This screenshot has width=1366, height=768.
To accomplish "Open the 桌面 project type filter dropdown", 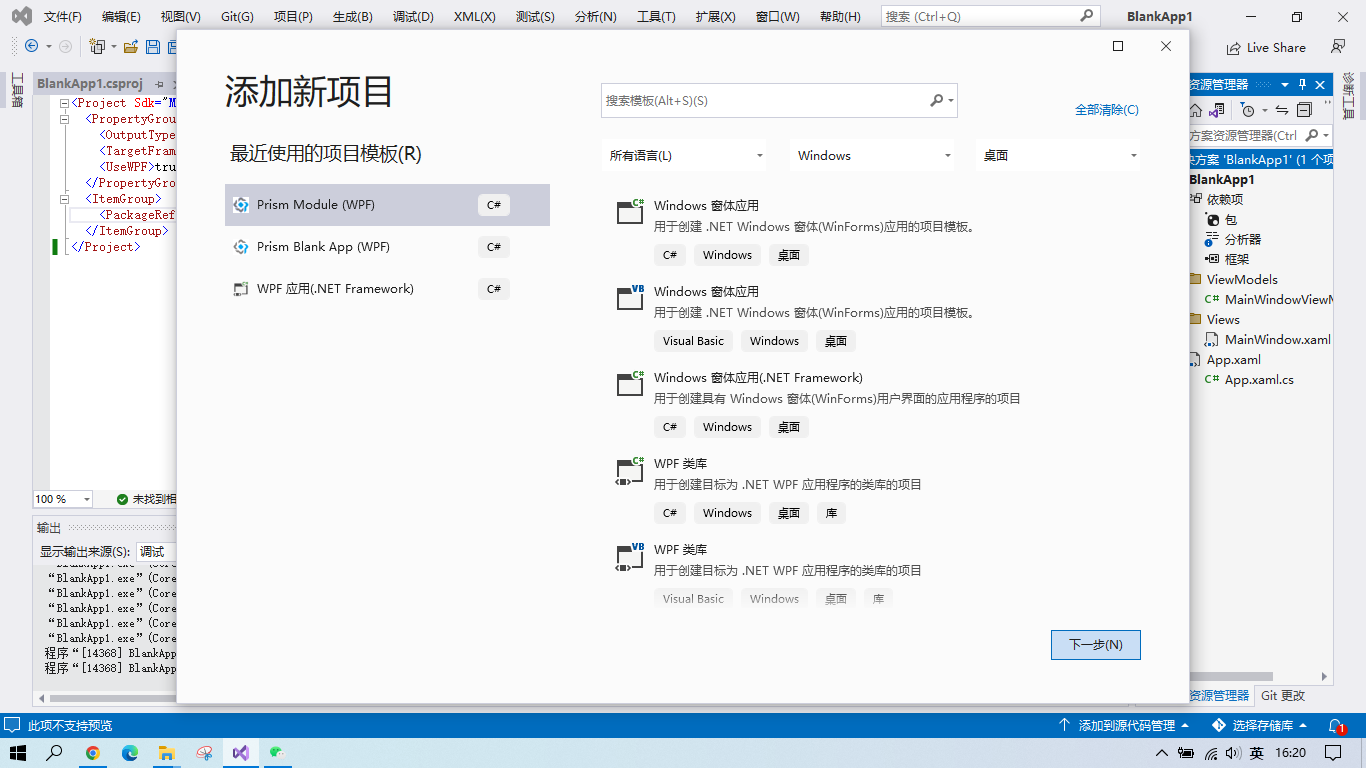I will [1059, 155].
